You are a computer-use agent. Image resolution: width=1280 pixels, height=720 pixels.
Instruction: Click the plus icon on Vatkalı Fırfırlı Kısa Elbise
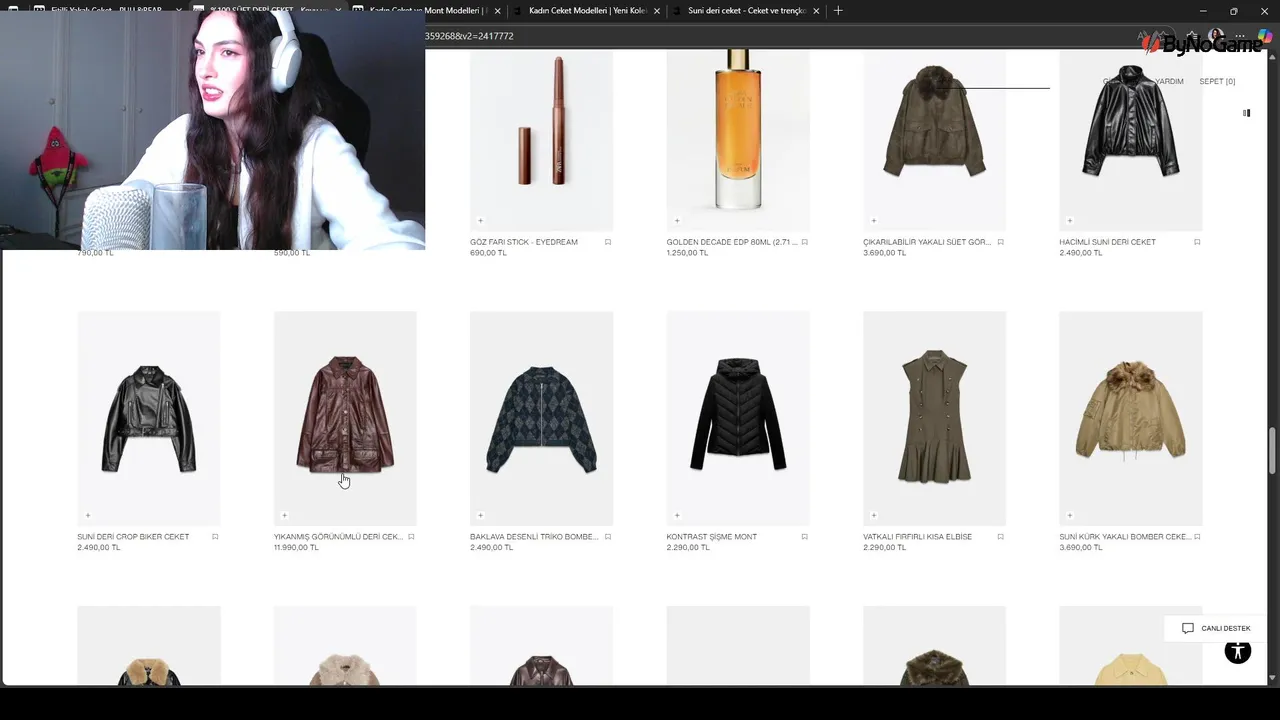pos(874,516)
